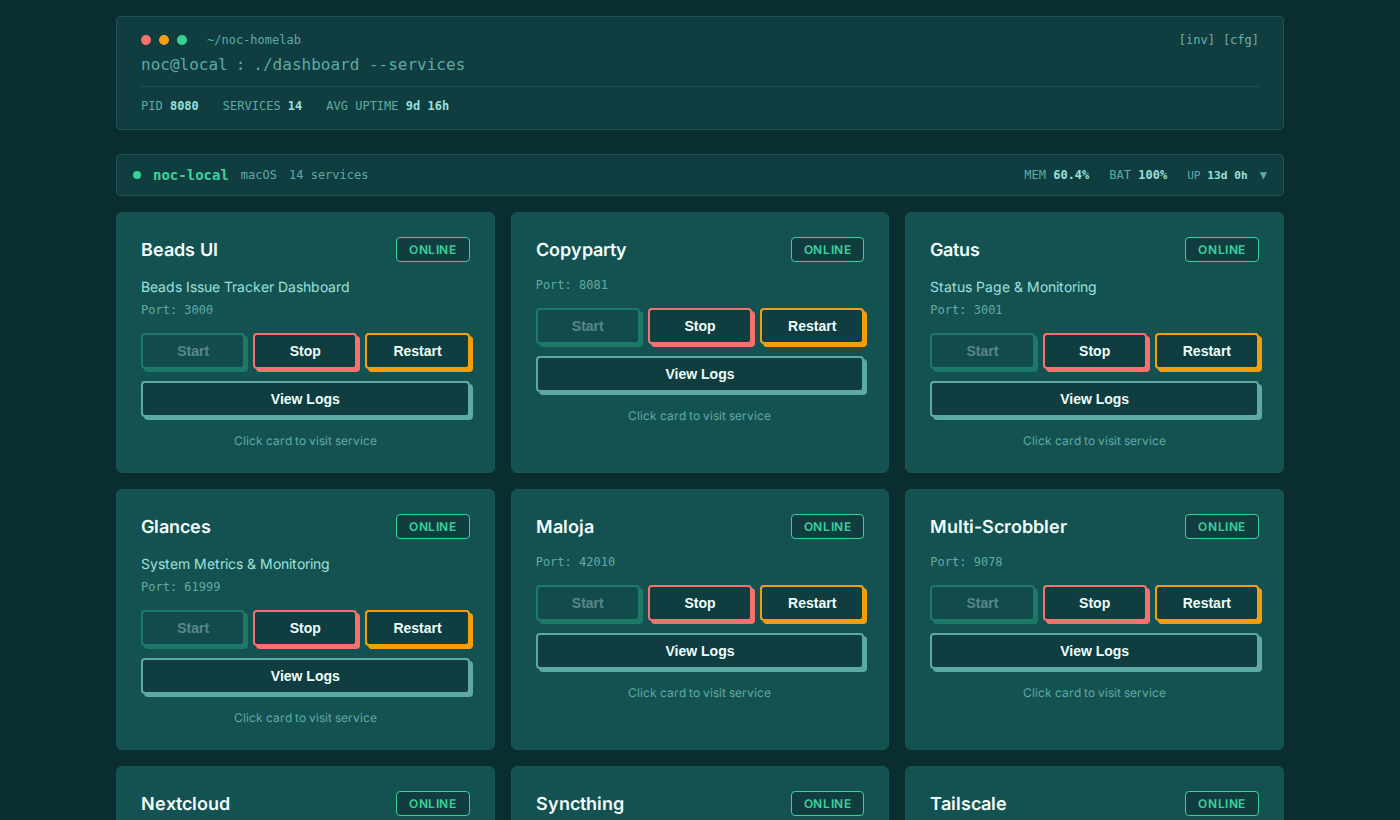This screenshot has height=820, width=1400.
Task: Click the yellow traffic light dot
Action: [163, 40]
